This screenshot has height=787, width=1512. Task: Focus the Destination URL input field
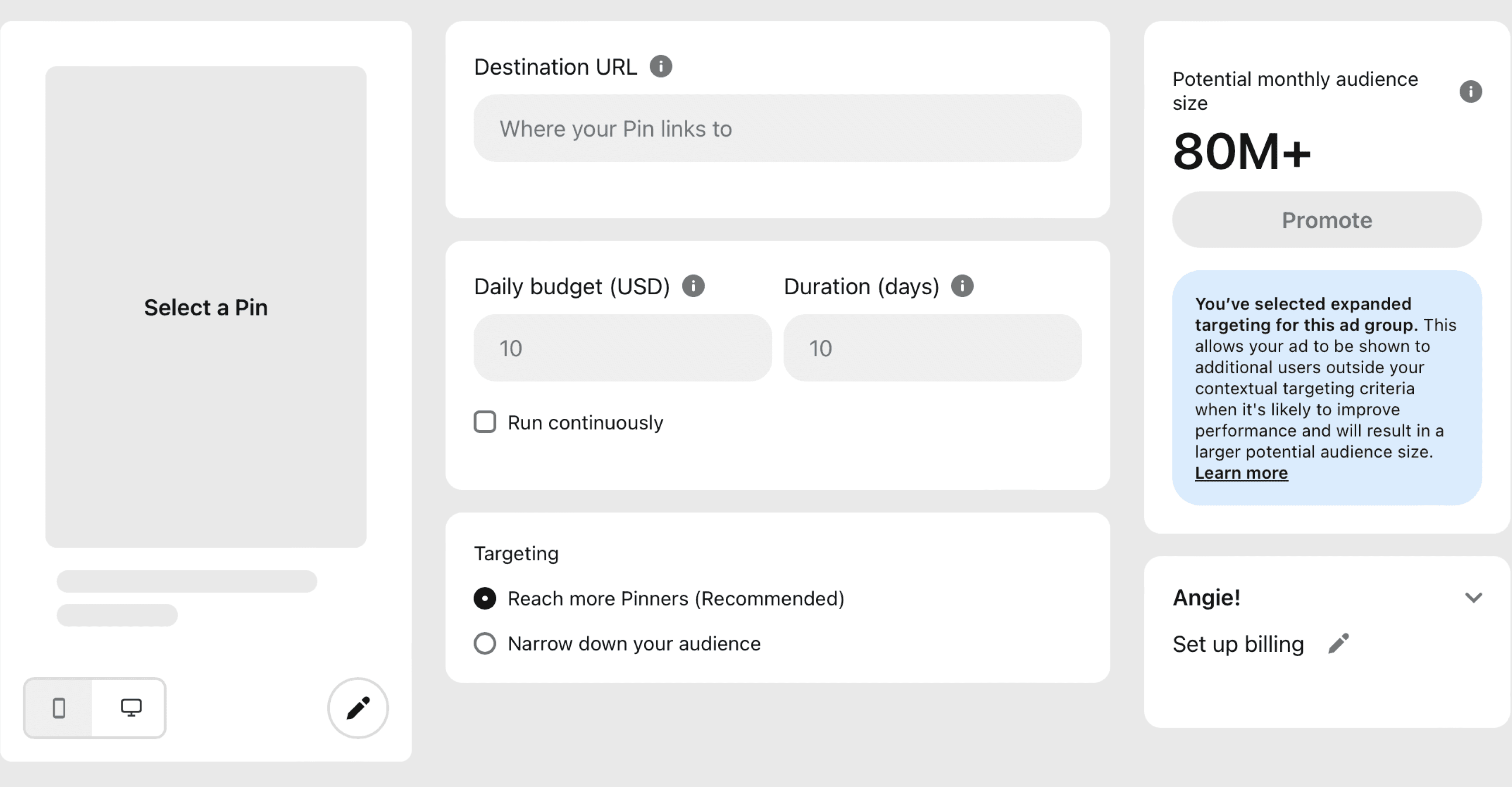(778, 128)
